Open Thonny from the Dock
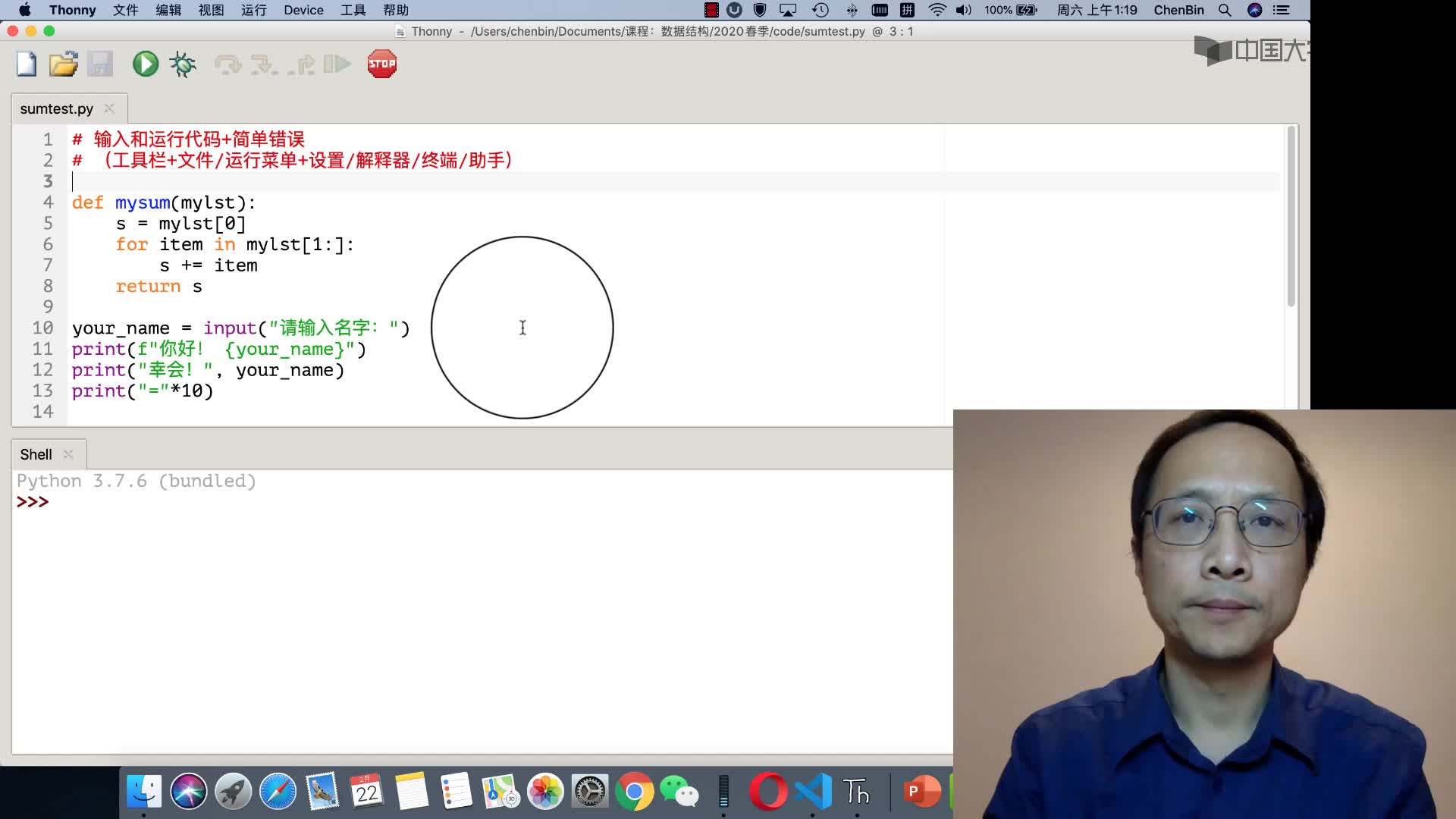 857,792
